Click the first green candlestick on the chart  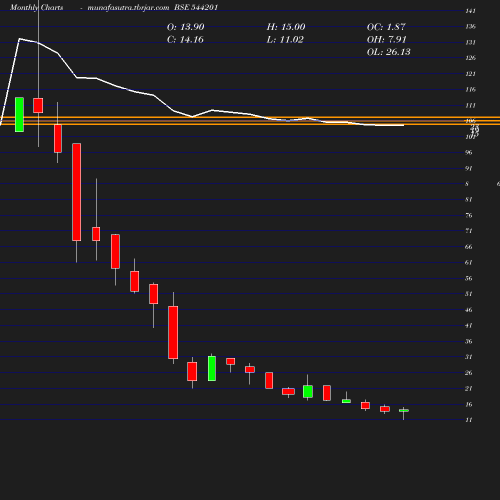point(19,115)
